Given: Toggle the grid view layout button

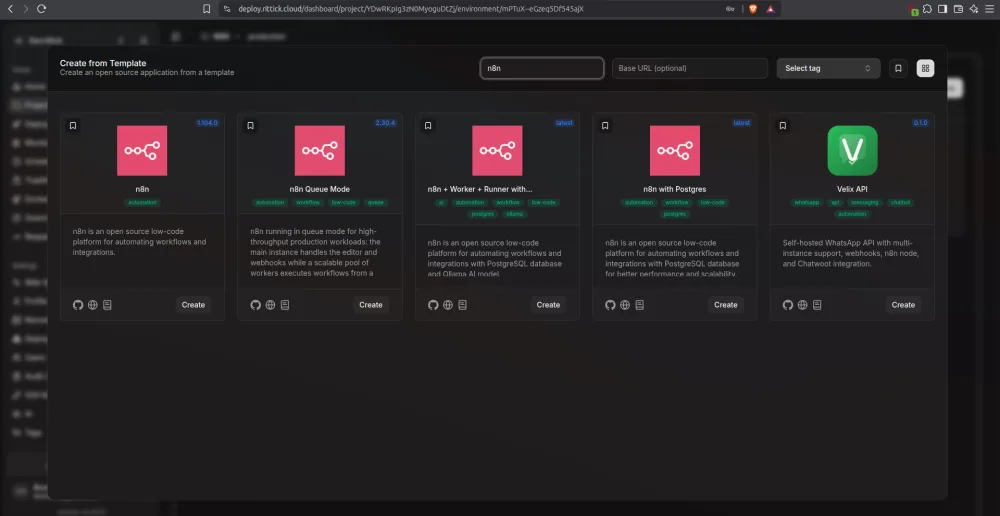Looking at the screenshot, I should tap(925, 68).
